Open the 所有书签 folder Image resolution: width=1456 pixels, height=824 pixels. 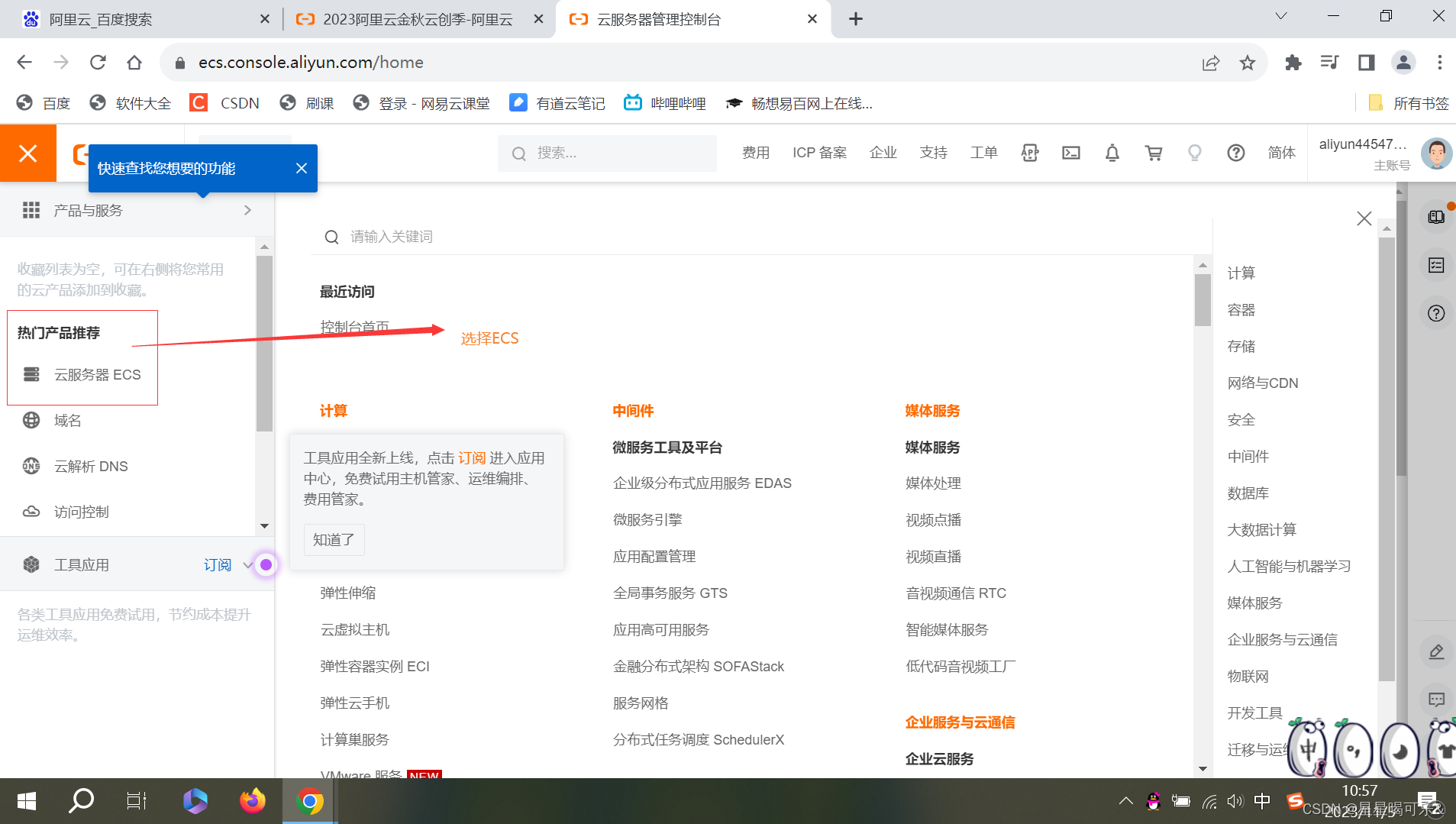(1409, 103)
